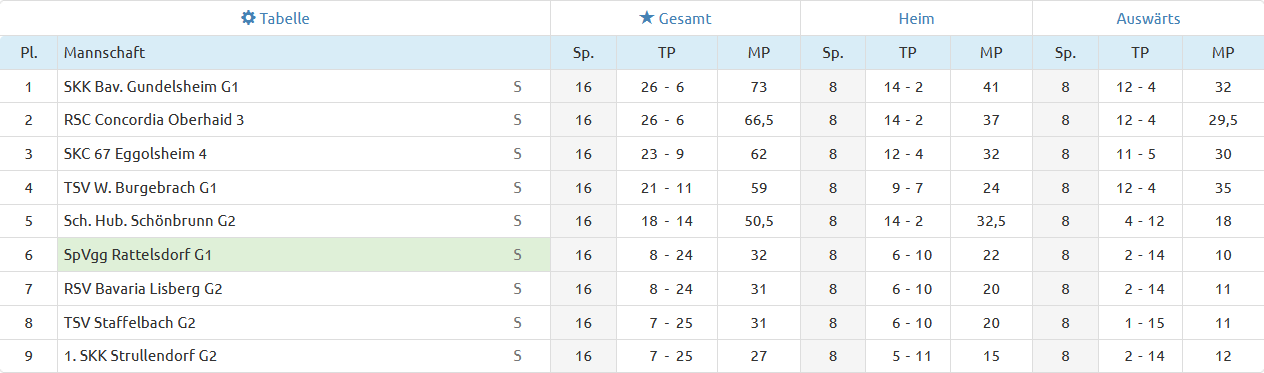Click the star icon beside Gesamt

coord(646,18)
